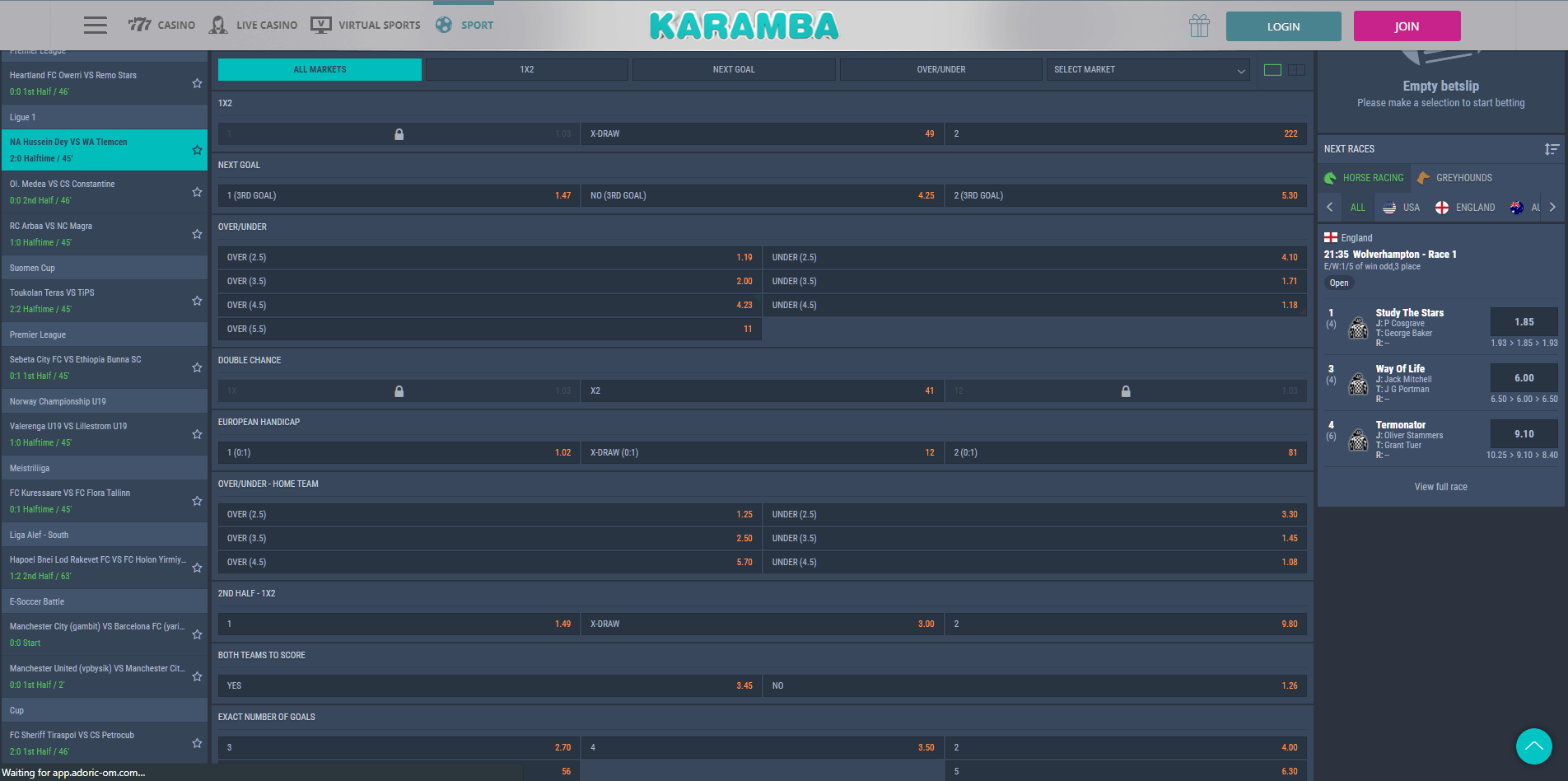Select Horse Racing tab

click(1364, 178)
